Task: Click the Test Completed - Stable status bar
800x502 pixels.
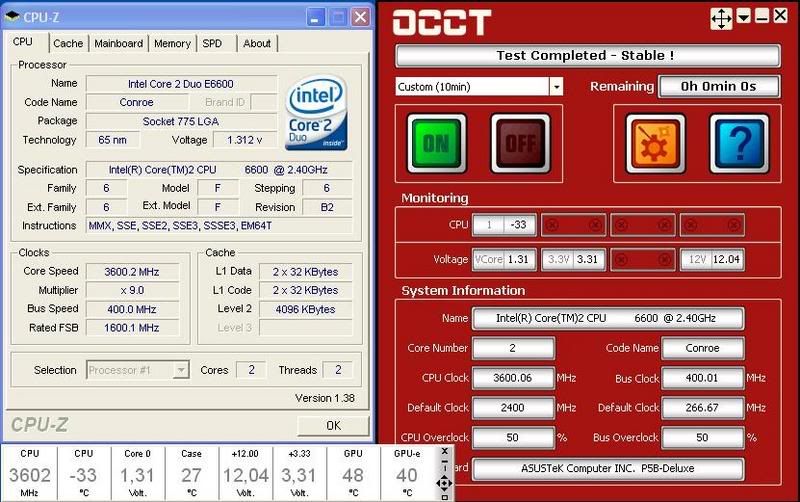Action: click(587, 55)
